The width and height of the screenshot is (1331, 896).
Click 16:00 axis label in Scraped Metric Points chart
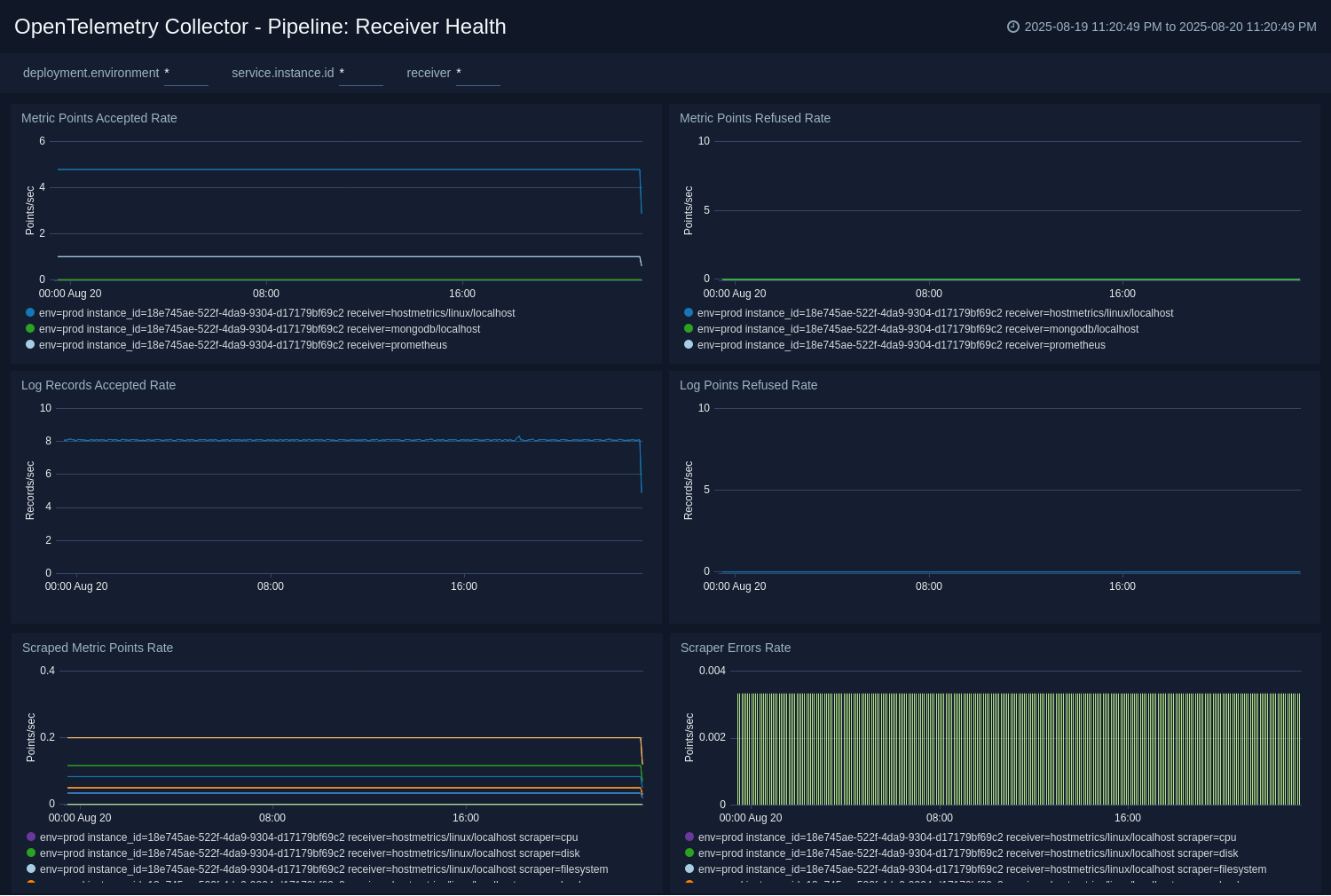click(466, 818)
